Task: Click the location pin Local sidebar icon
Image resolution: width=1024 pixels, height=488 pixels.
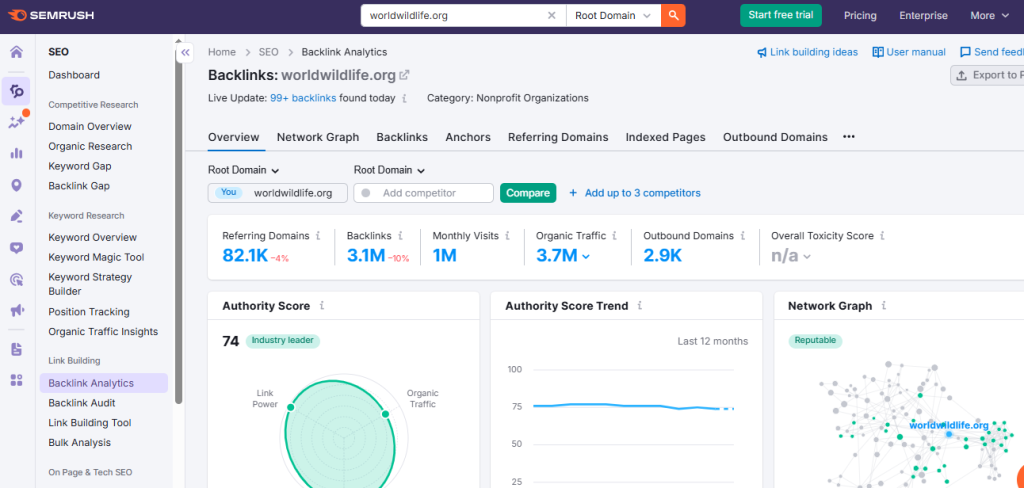Action: pos(16,185)
